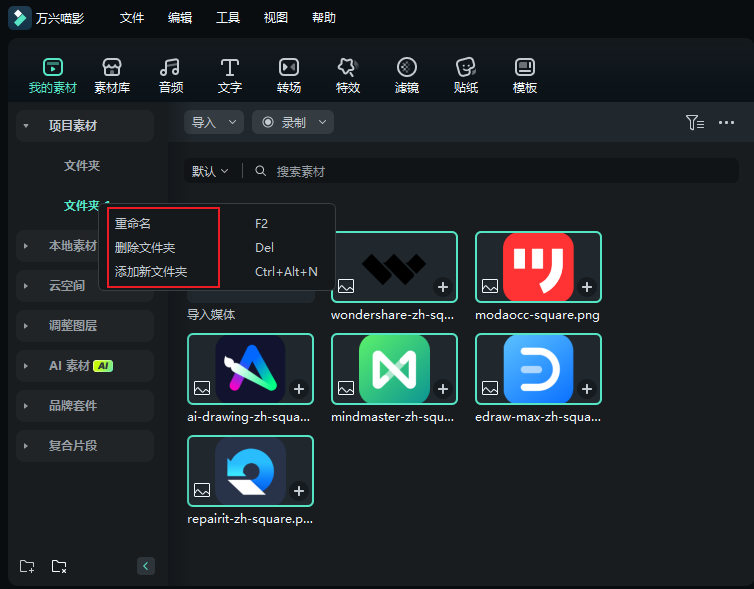Click the 导入媒体 label
754x589 pixels.
(x=211, y=315)
